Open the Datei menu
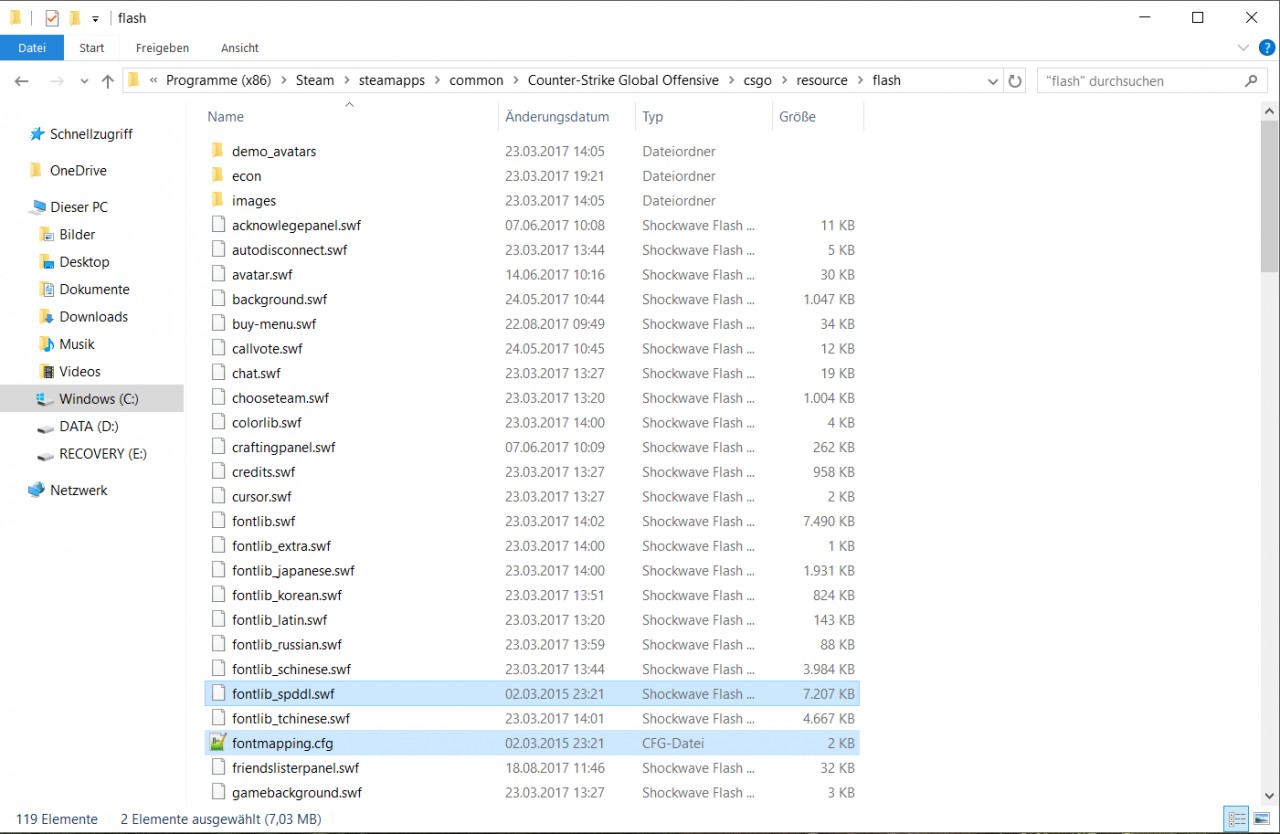 (x=32, y=47)
